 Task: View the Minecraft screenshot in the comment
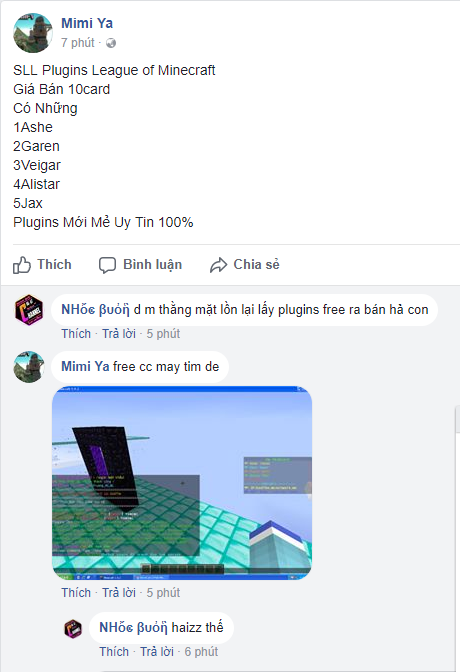[x=182, y=483]
